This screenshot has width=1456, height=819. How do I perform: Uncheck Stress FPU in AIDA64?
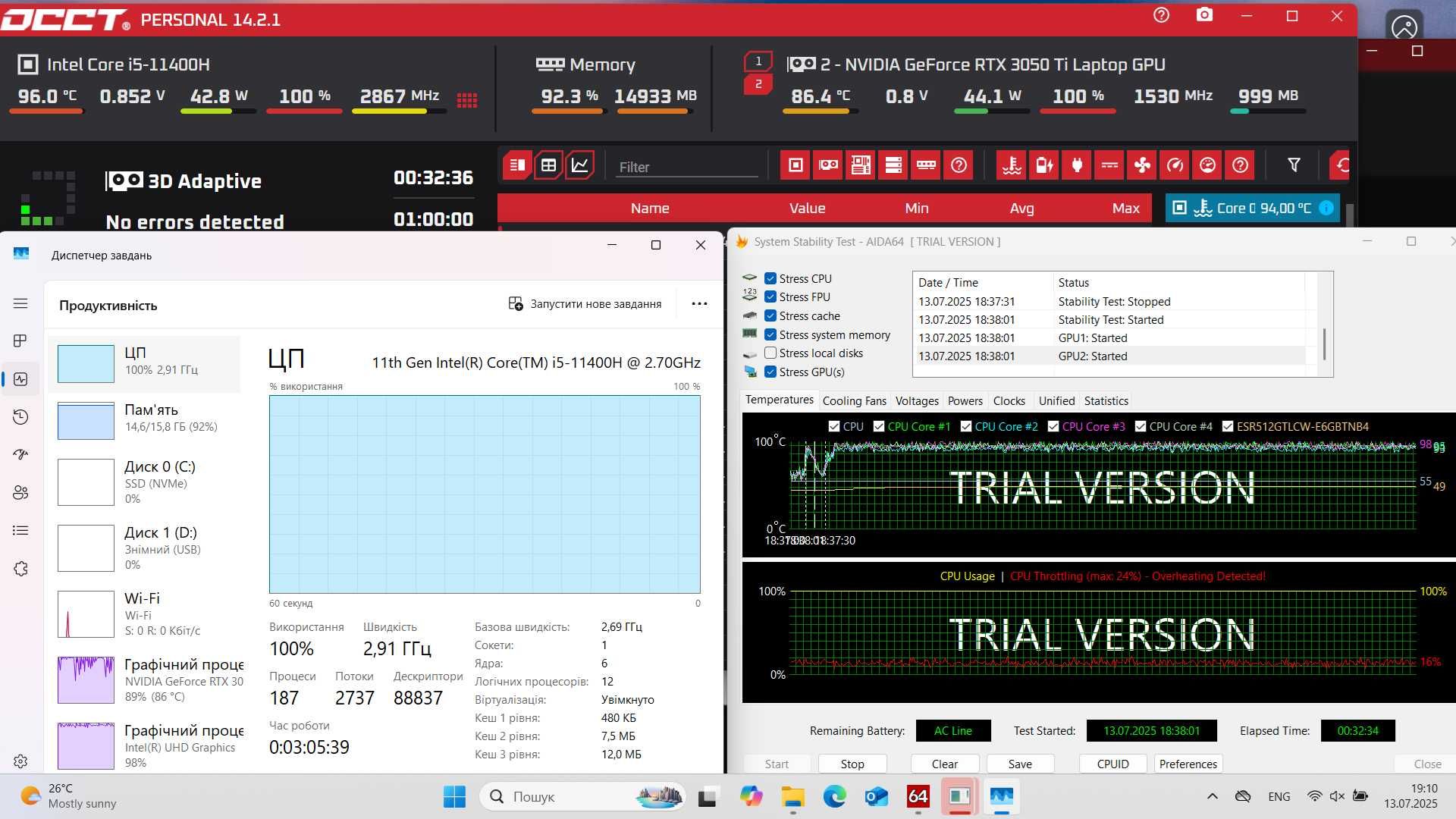tap(770, 297)
